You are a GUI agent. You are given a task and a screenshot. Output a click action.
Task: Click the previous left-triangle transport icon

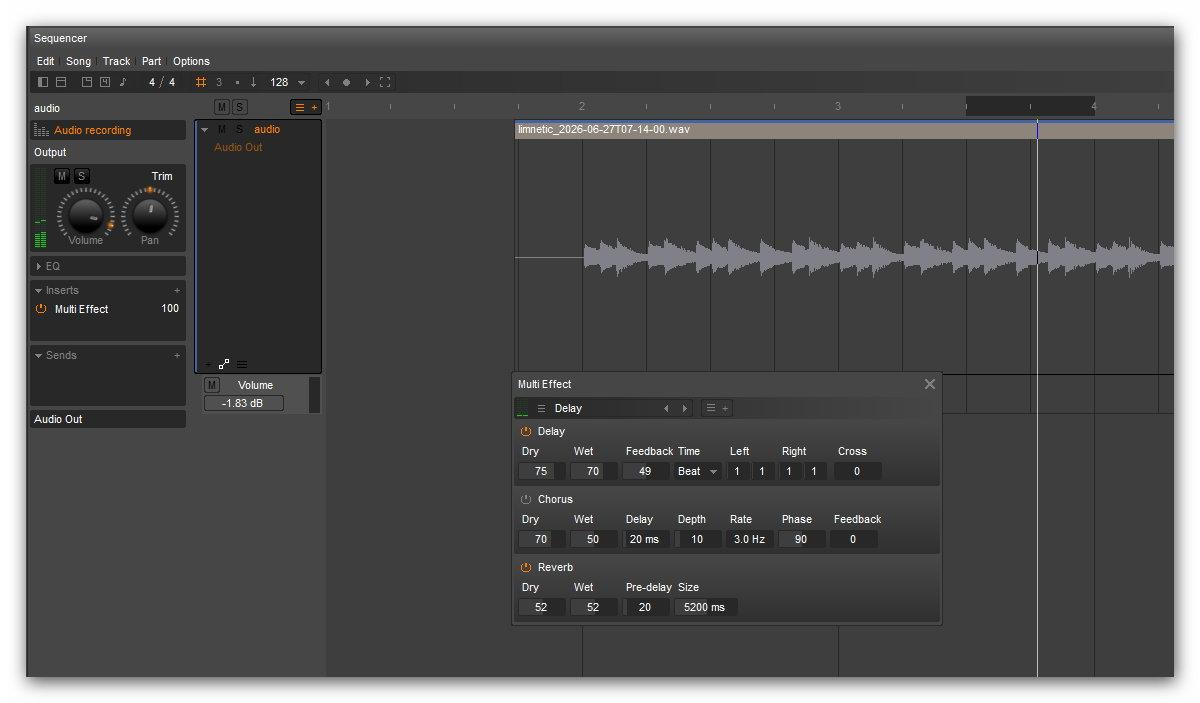327,82
